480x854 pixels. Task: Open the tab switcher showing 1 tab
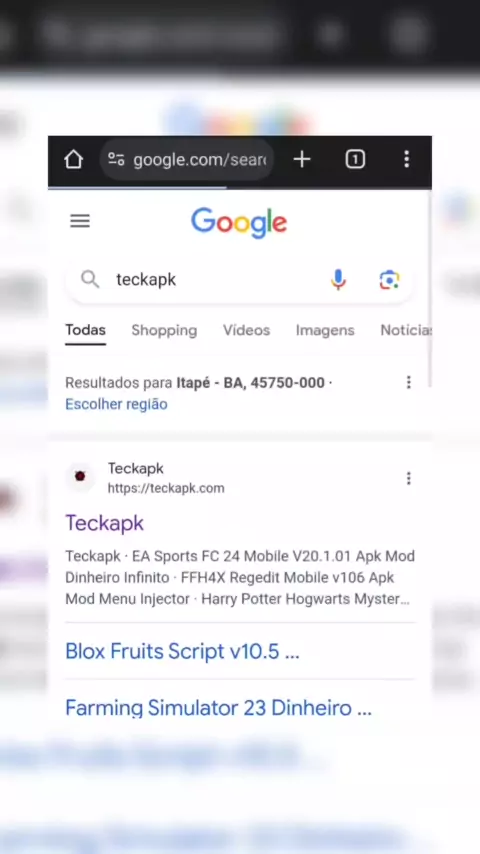coord(355,160)
